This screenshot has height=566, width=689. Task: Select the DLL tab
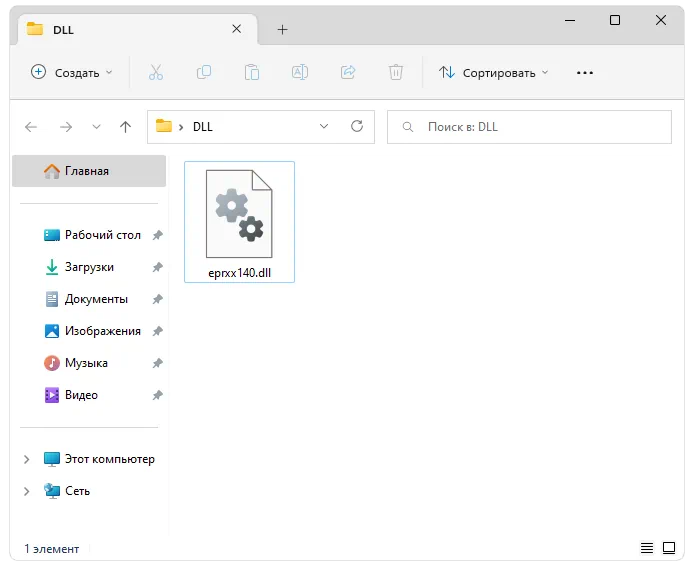point(136,29)
